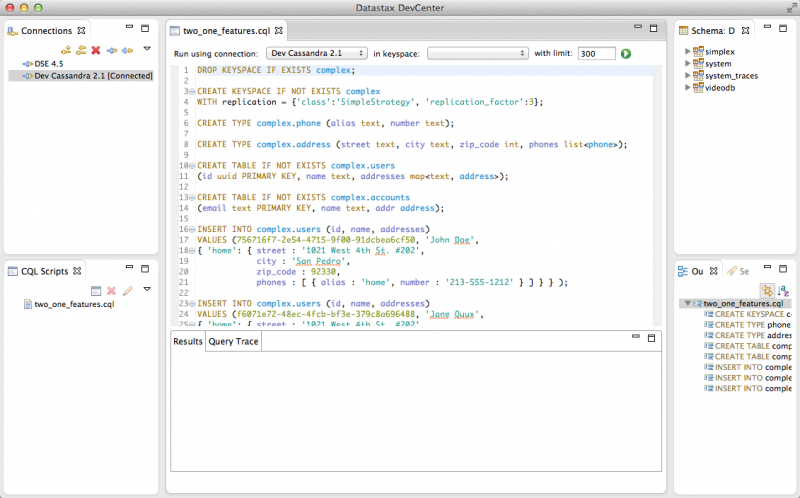
Task: Select the Se tab beside Outline
Action: point(738,271)
